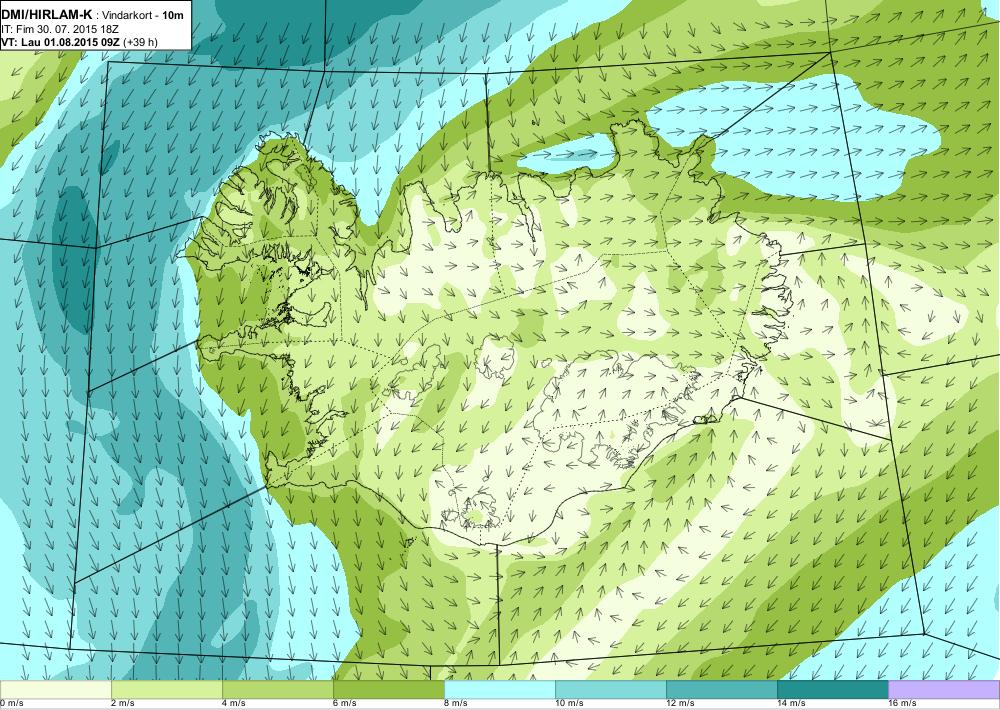Click the 10–12 m/s turquoise legend swatch
This screenshot has width=1000, height=710.
click(x=610, y=690)
